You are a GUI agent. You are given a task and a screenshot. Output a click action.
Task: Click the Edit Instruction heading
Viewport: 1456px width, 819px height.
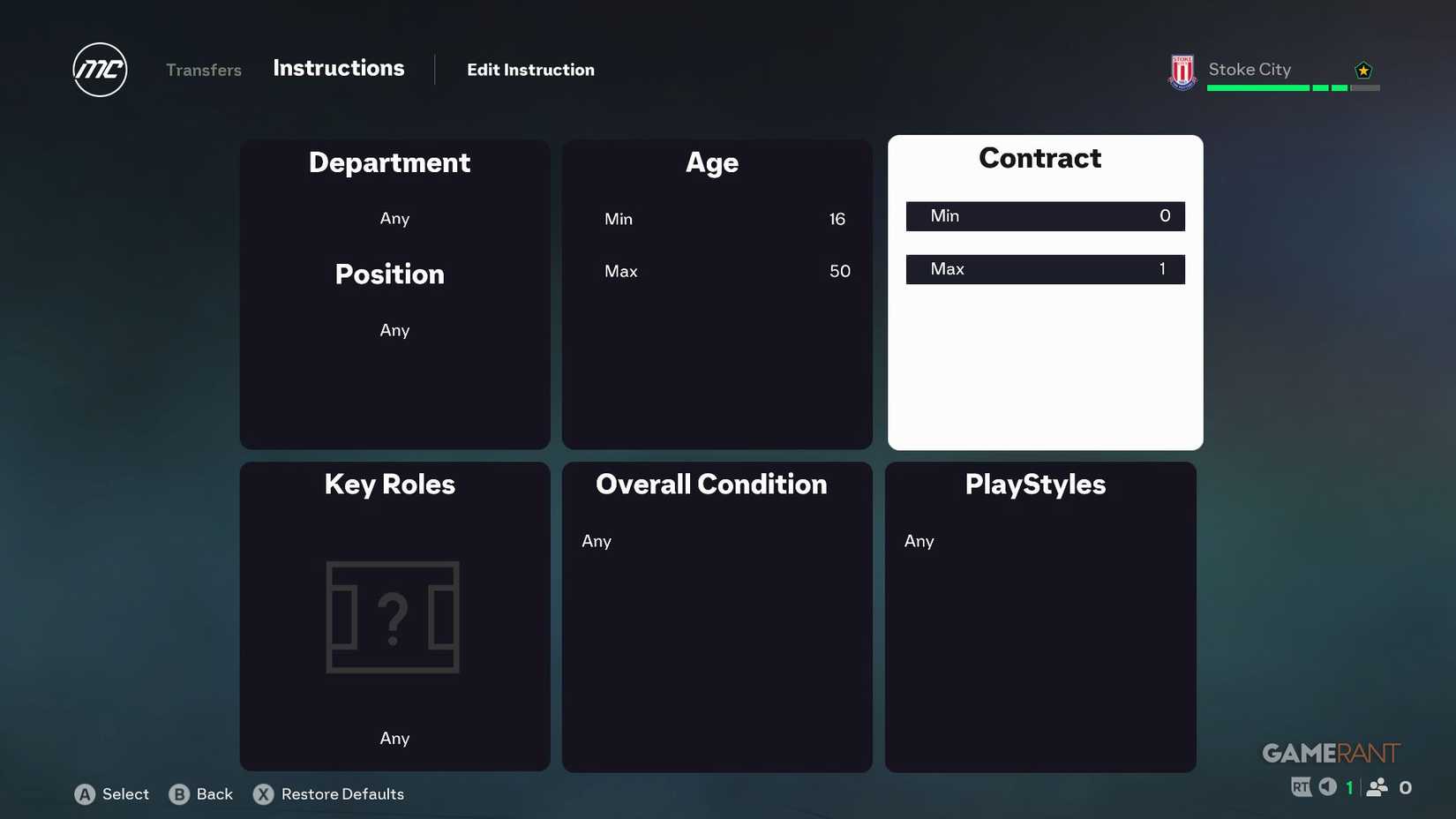[x=530, y=70]
